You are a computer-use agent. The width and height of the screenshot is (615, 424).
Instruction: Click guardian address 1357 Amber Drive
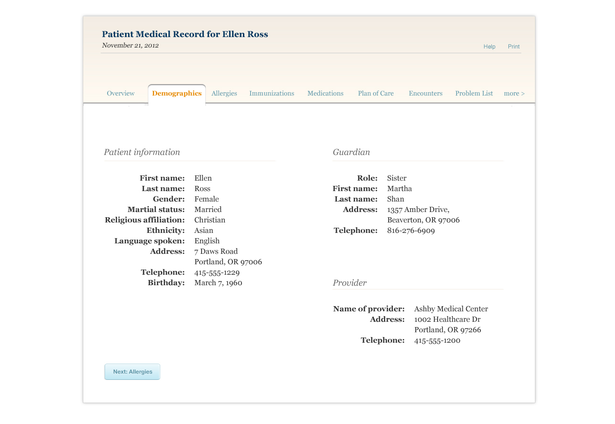click(x=418, y=209)
